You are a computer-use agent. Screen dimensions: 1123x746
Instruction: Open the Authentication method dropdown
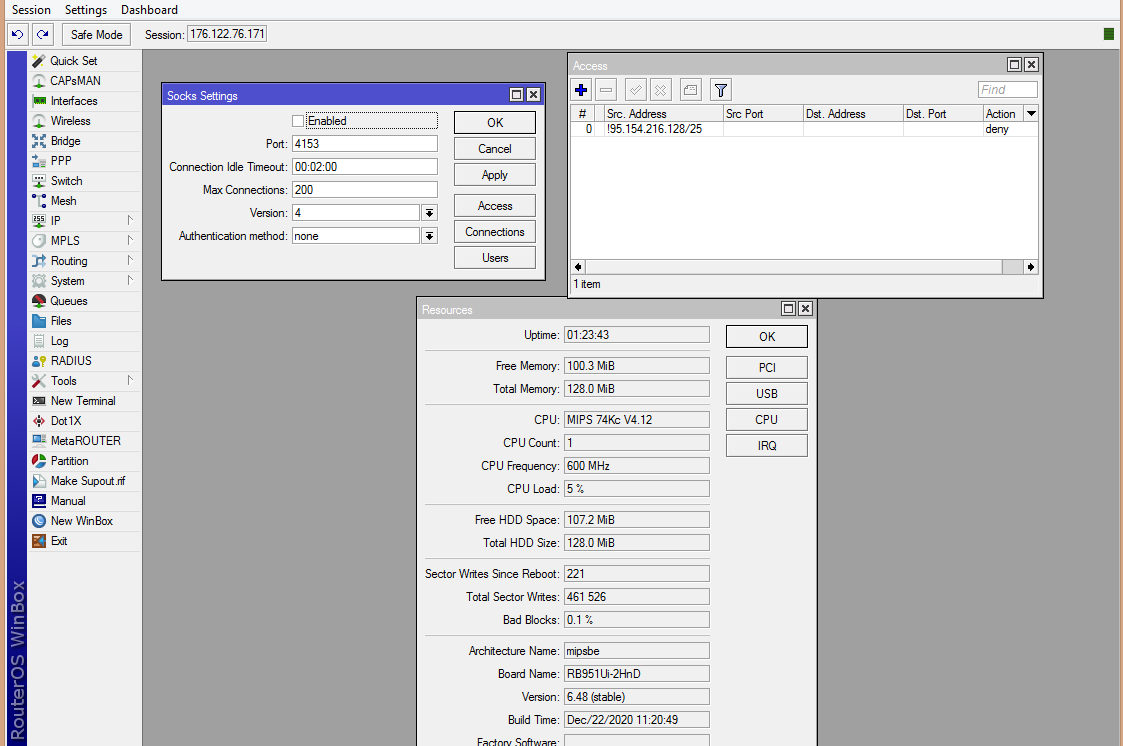click(x=429, y=236)
